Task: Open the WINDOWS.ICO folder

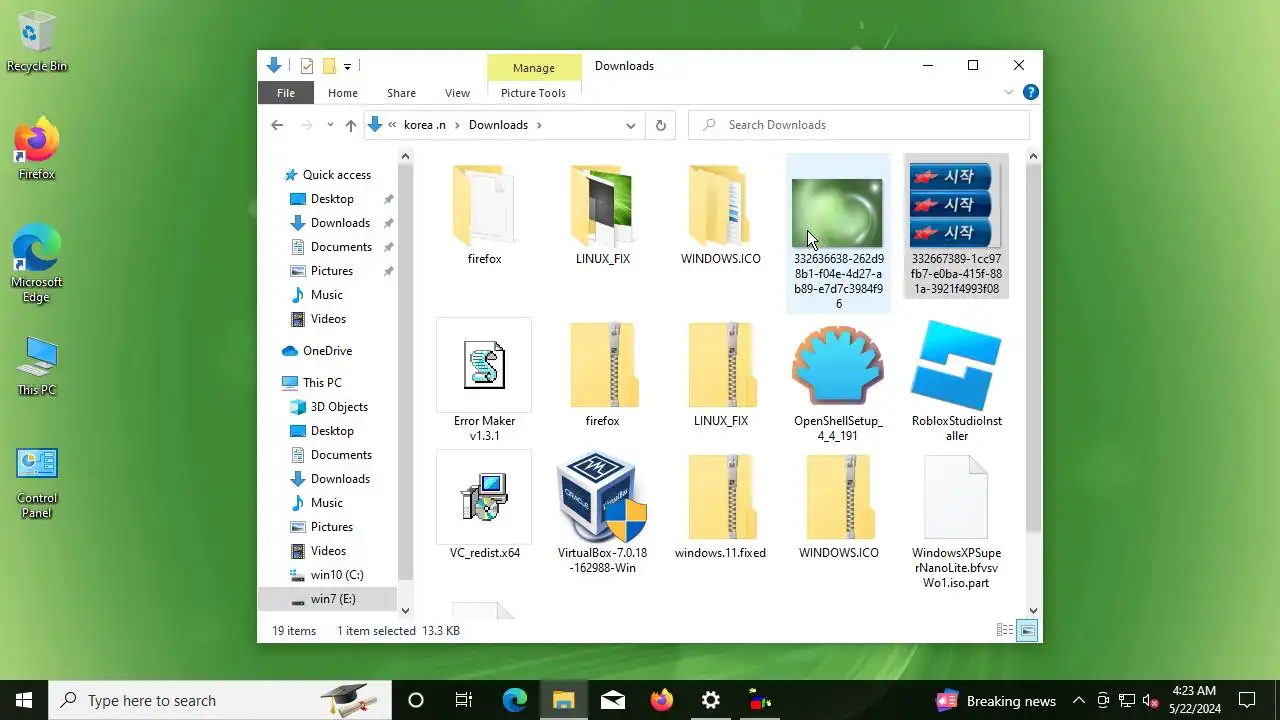Action: point(721,213)
